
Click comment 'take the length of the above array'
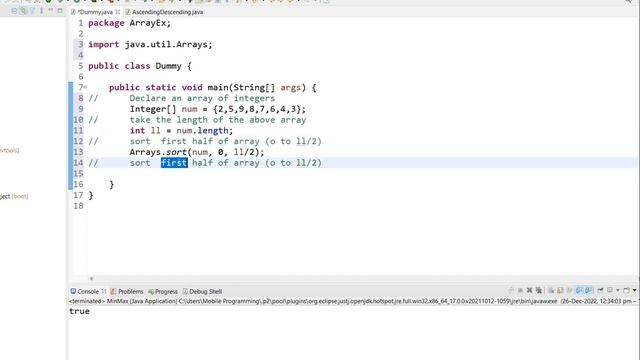click(x=218, y=120)
